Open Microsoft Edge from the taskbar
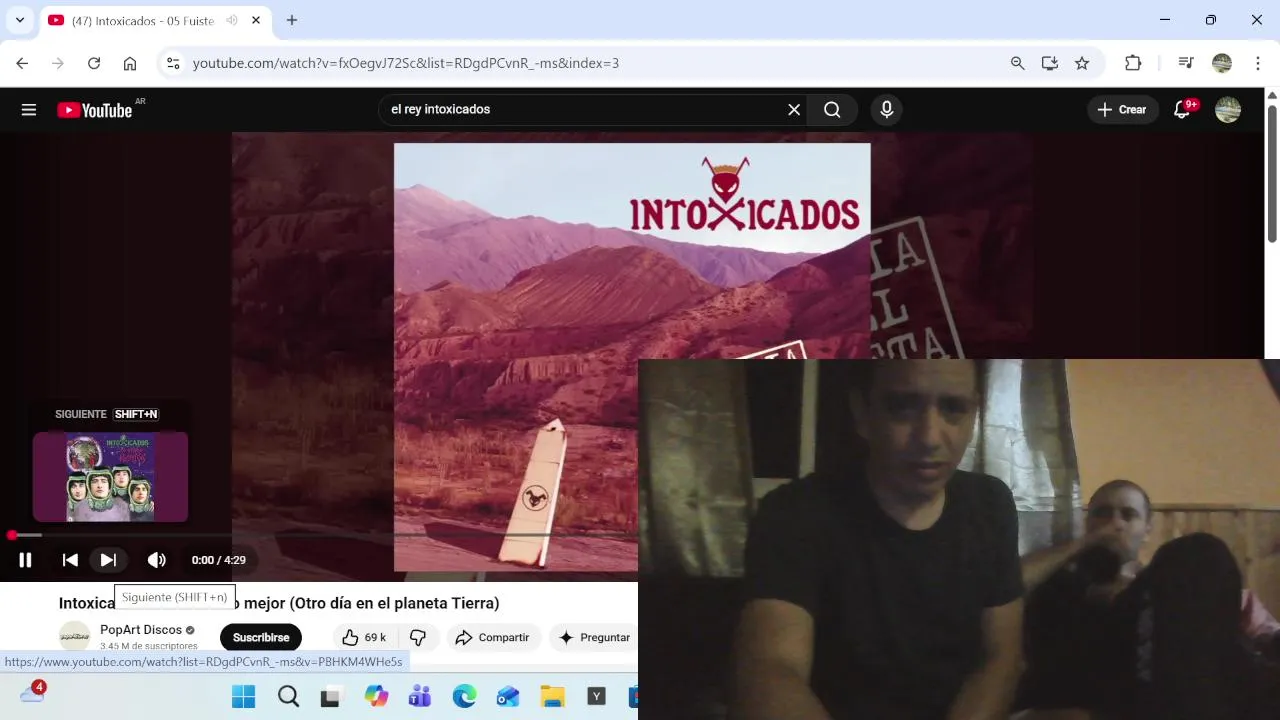The width and height of the screenshot is (1280, 720). pos(464,697)
